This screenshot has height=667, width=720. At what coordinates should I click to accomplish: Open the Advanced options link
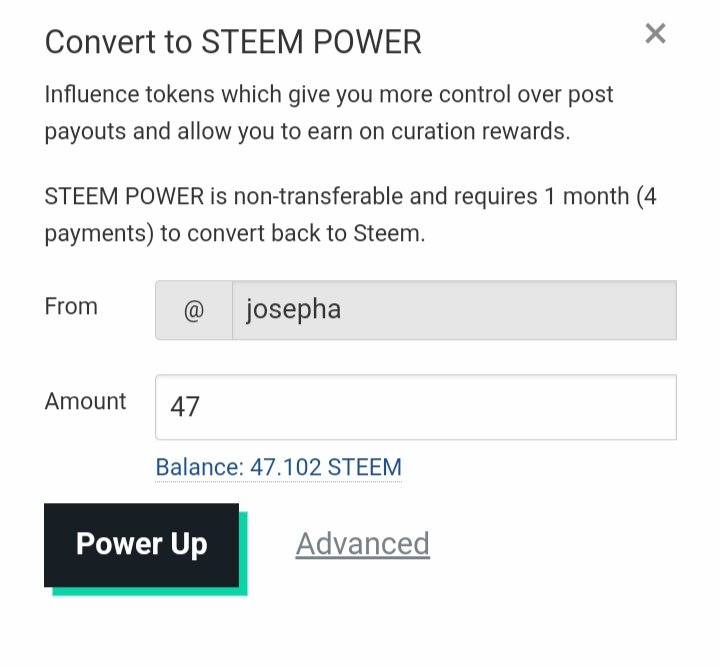pyautogui.click(x=362, y=543)
